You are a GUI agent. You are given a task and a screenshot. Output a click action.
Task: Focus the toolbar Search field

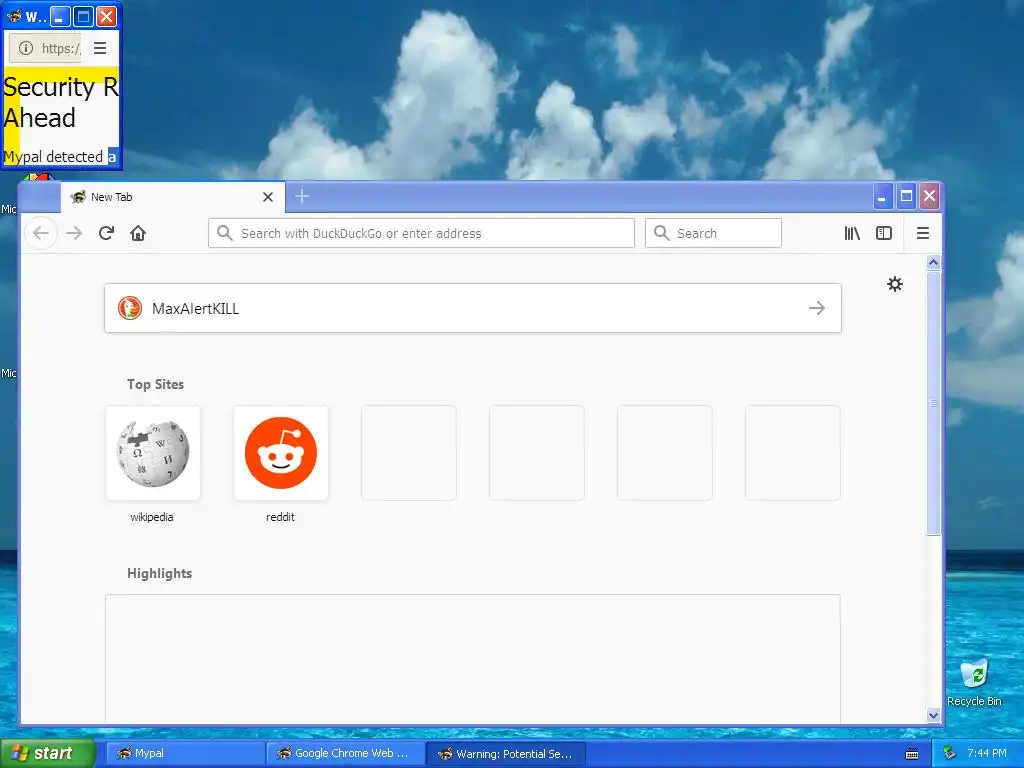[713, 233]
